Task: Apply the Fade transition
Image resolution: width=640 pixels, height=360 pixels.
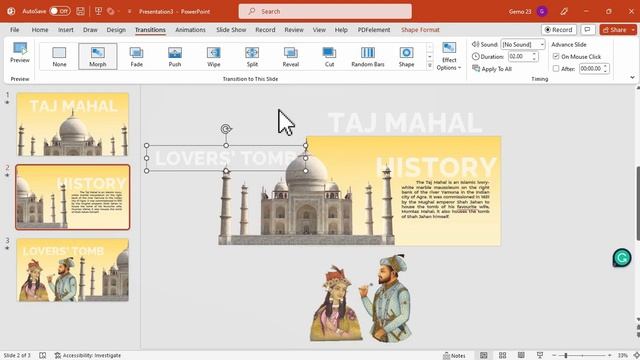Action: pos(136,56)
